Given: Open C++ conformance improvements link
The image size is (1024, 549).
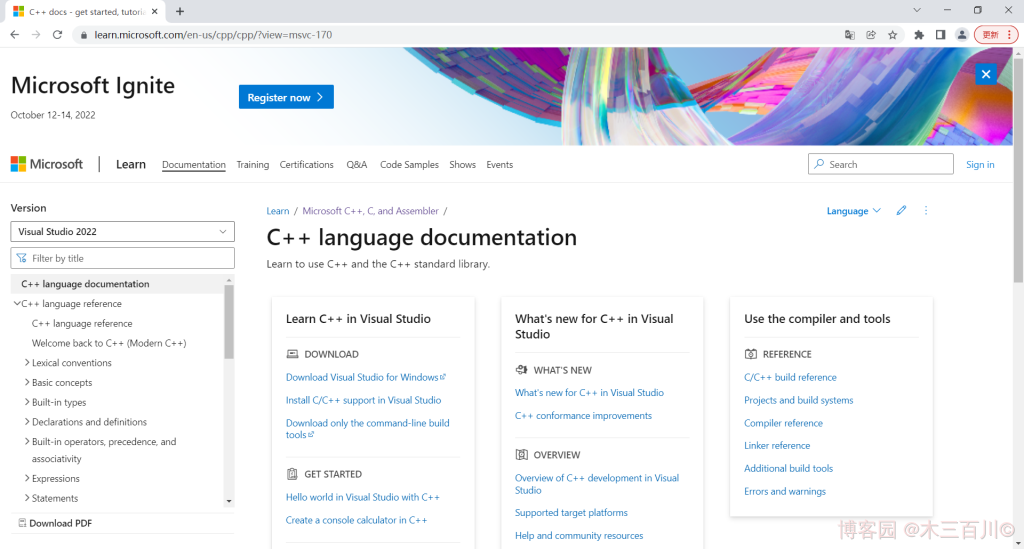Looking at the screenshot, I should tap(583, 415).
